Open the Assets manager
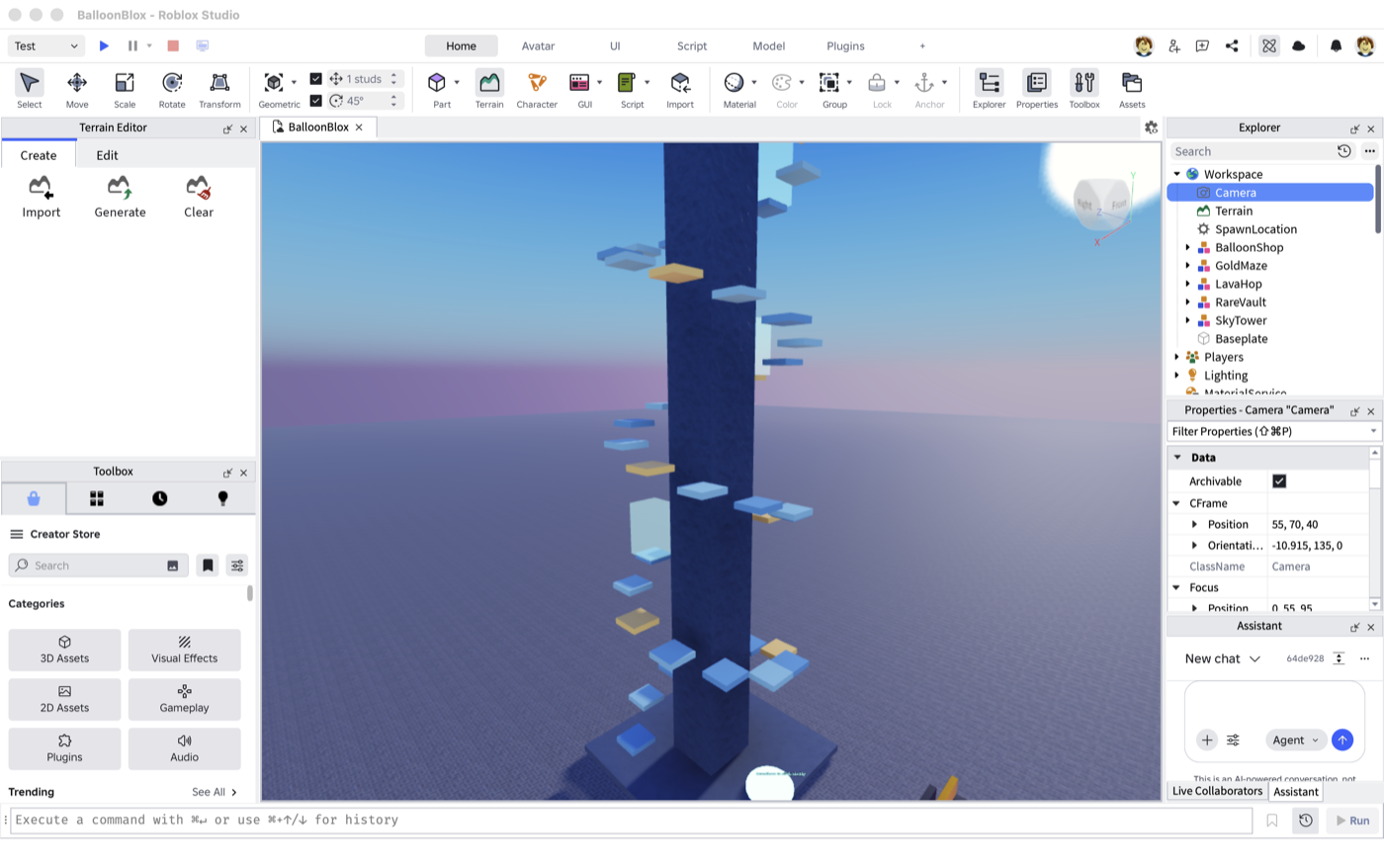Viewport: 1384px width, 868px height. coord(1132,89)
